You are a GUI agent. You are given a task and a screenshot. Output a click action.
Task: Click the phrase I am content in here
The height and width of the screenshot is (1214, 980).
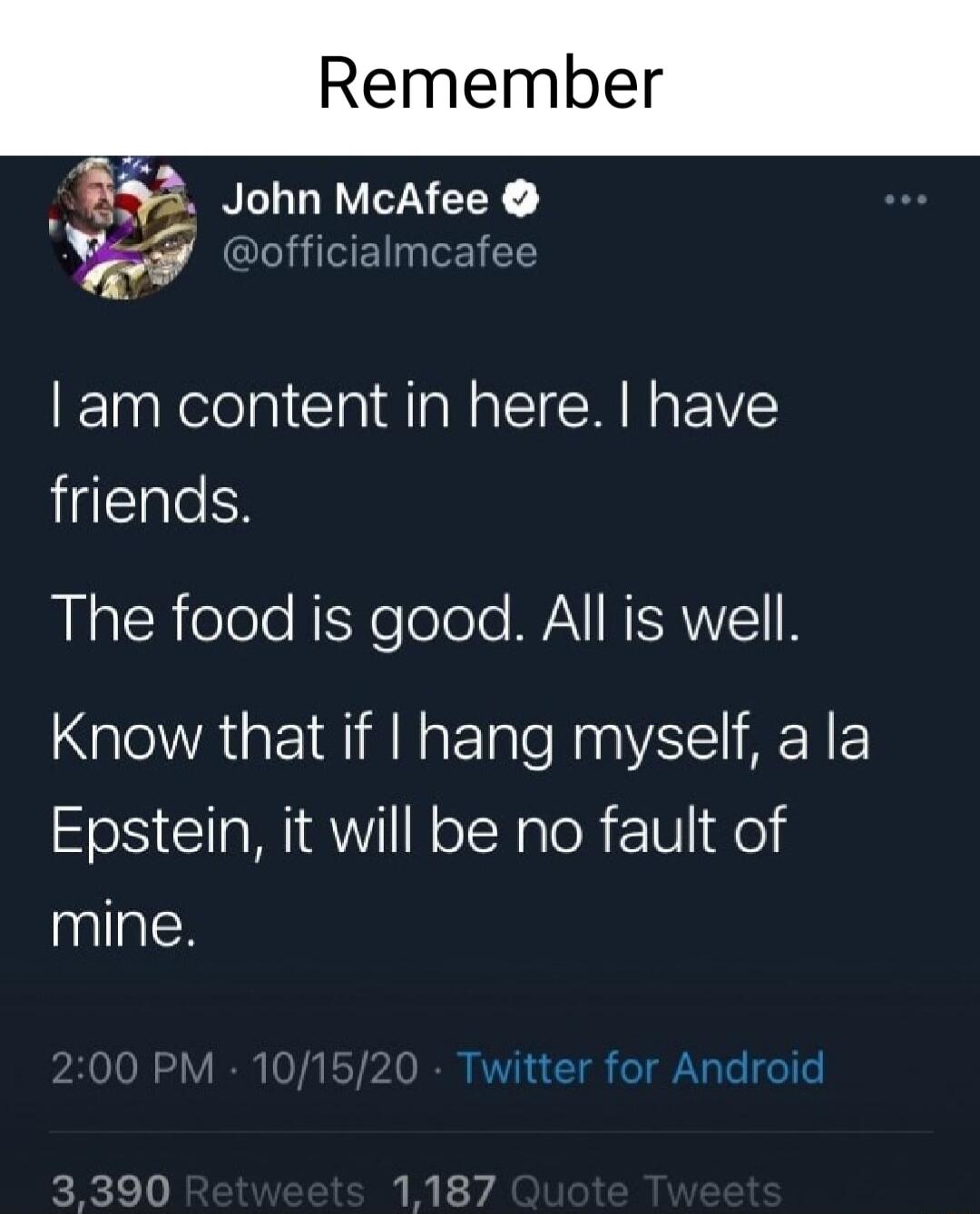272,408
